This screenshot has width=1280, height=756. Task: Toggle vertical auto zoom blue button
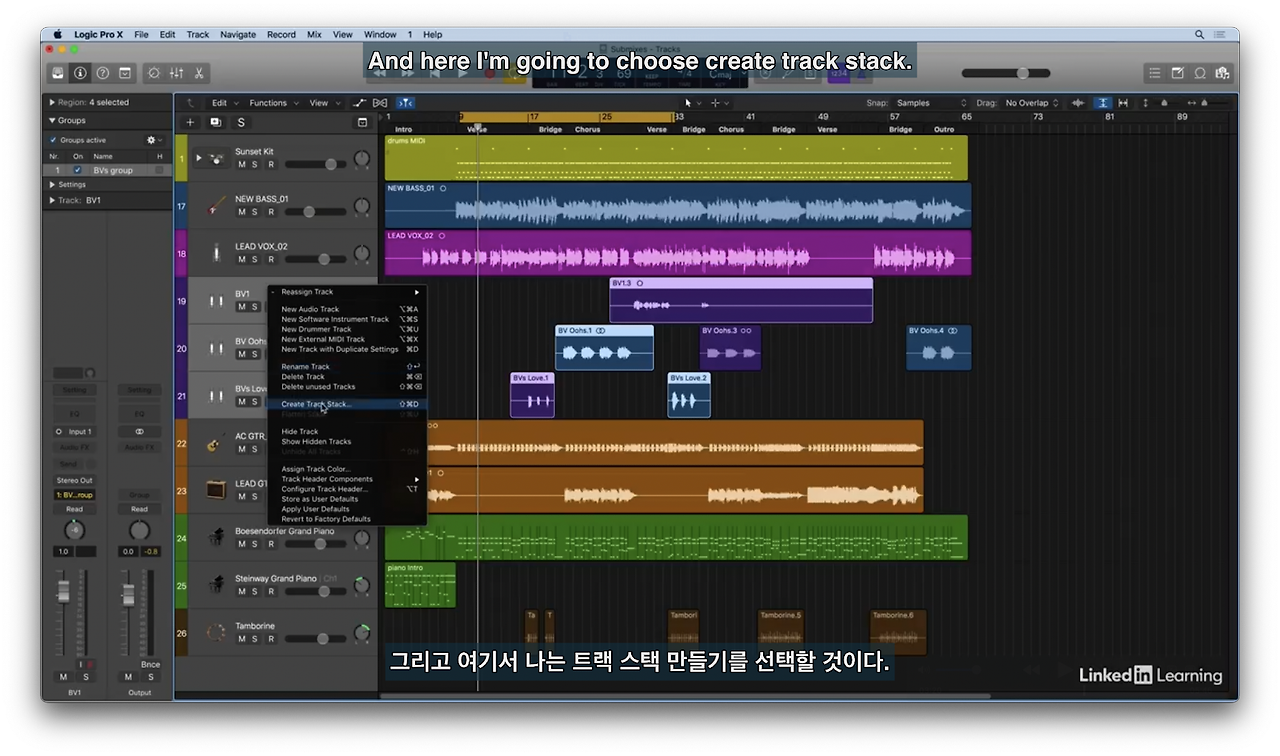point(1103,103)
